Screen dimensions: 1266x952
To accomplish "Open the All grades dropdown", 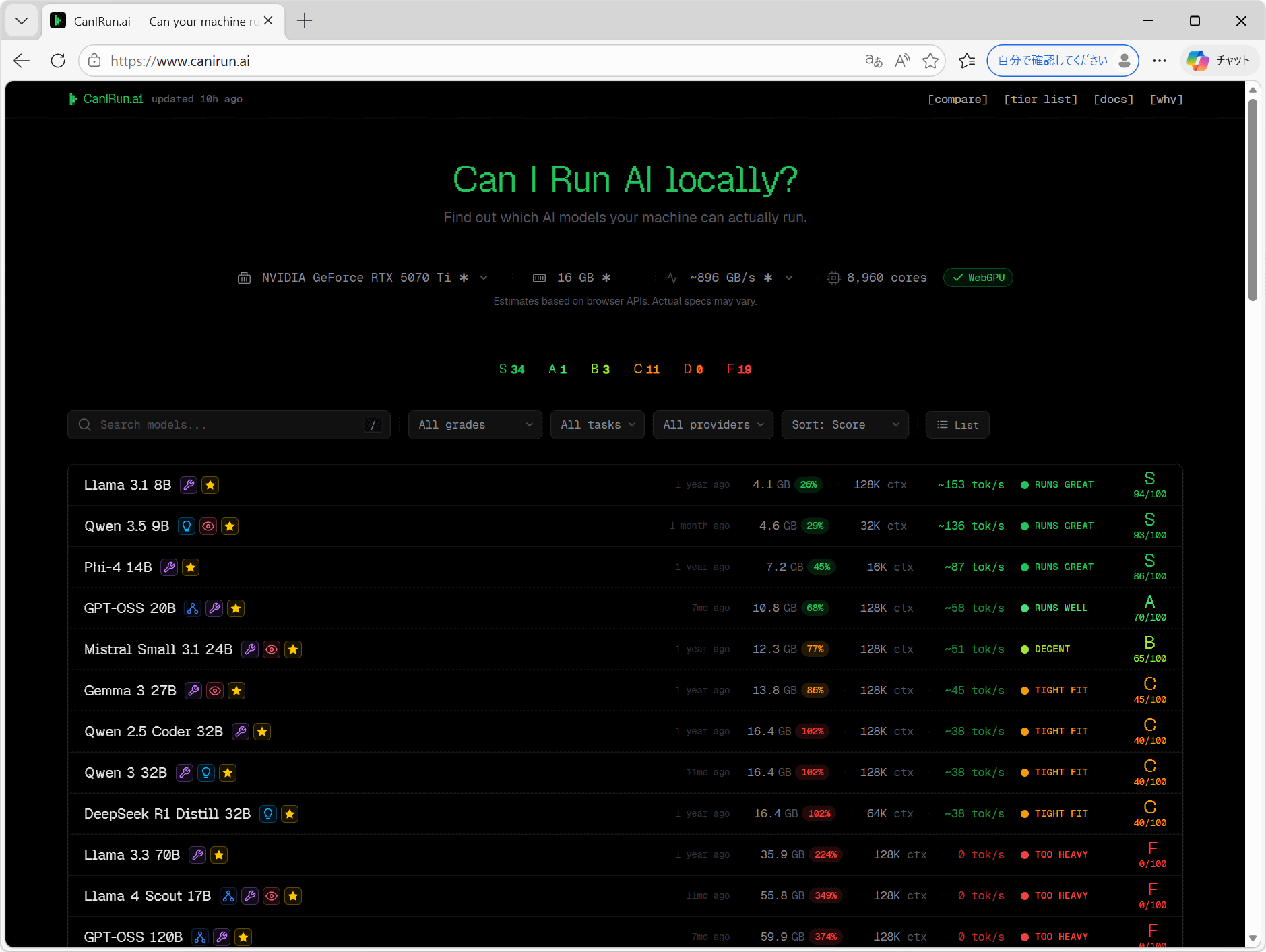I will [x=475, y=425].
